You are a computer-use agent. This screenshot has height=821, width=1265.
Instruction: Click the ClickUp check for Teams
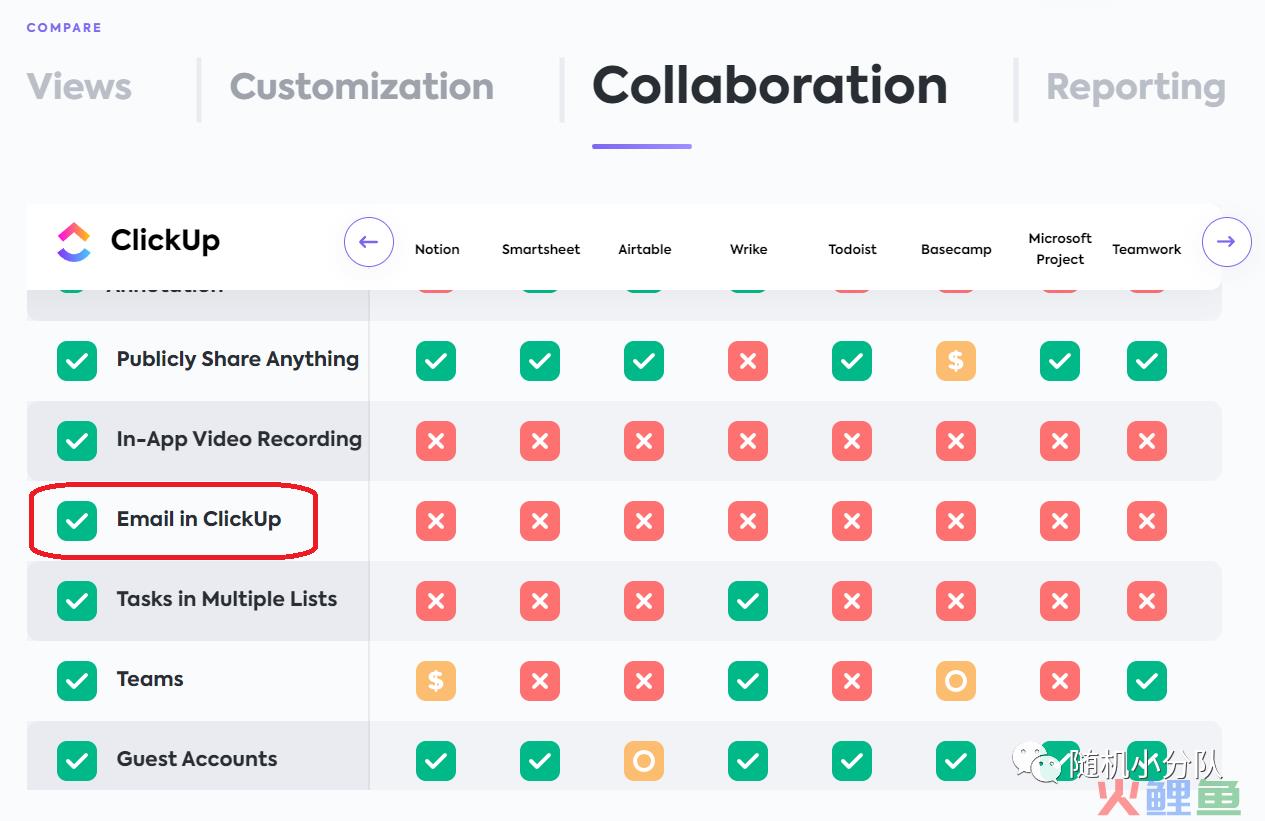pyautogui.click(x=77, y=681)
